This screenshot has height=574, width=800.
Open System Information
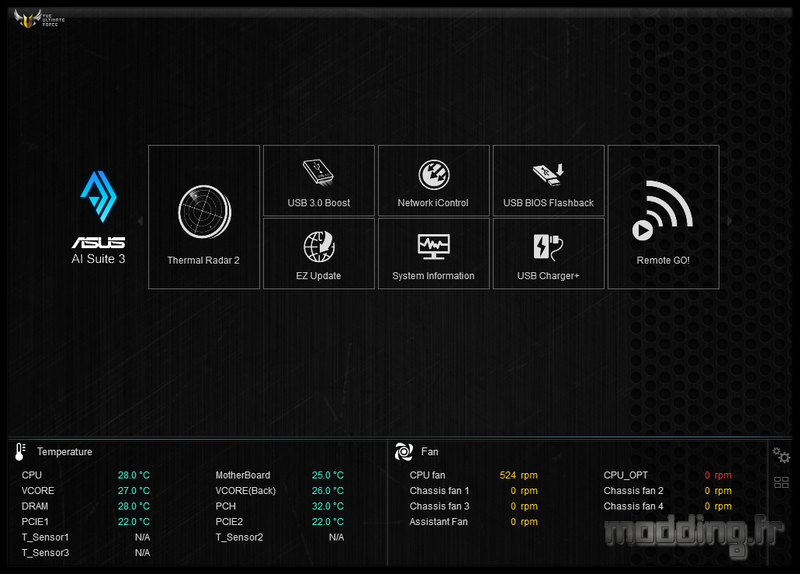tap(434, 254)
